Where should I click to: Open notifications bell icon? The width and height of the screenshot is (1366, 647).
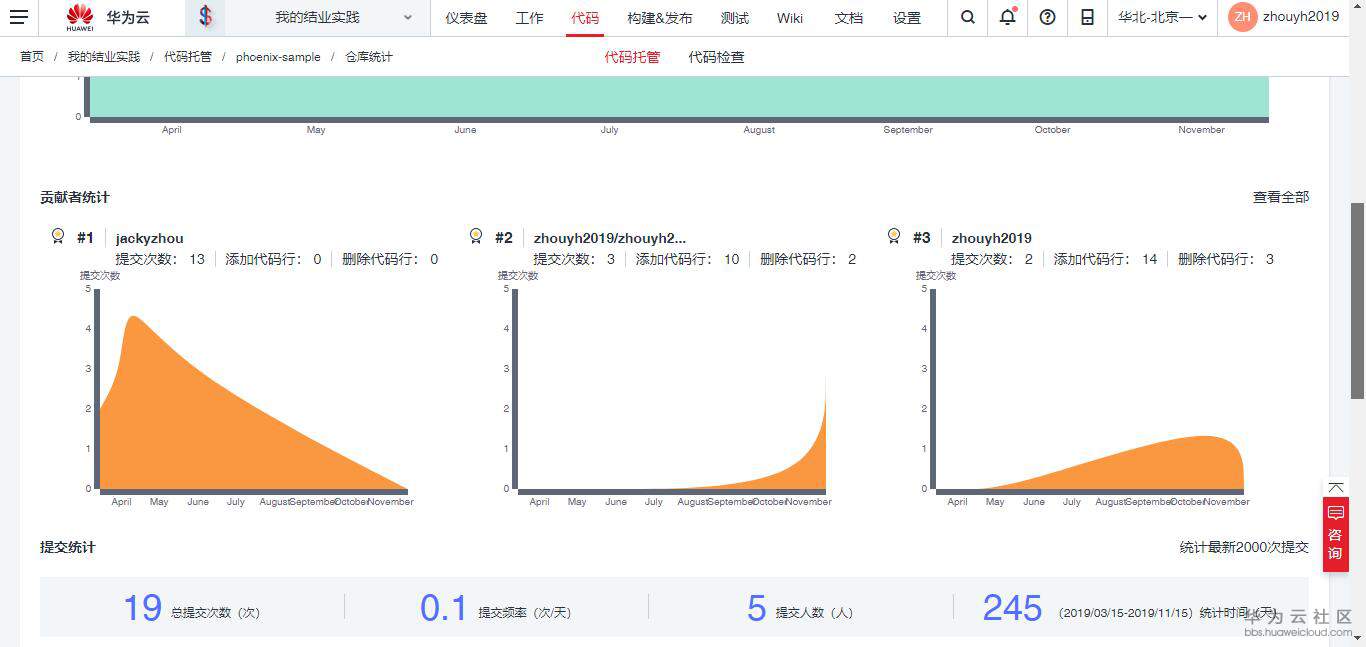pyautogui.click(x=1007, y=17)
